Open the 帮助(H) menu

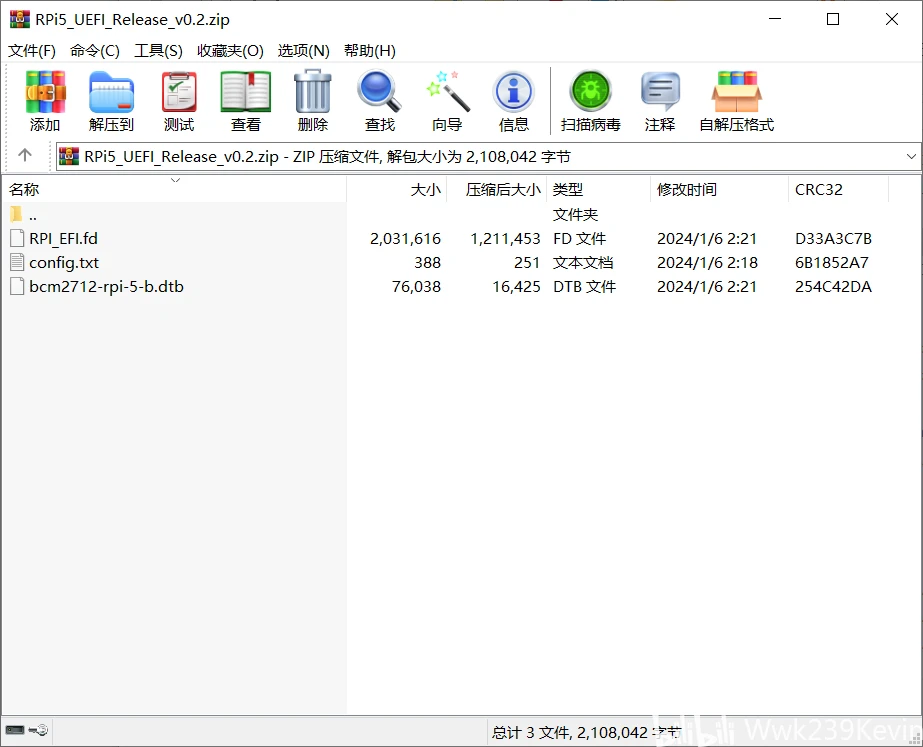370,51
